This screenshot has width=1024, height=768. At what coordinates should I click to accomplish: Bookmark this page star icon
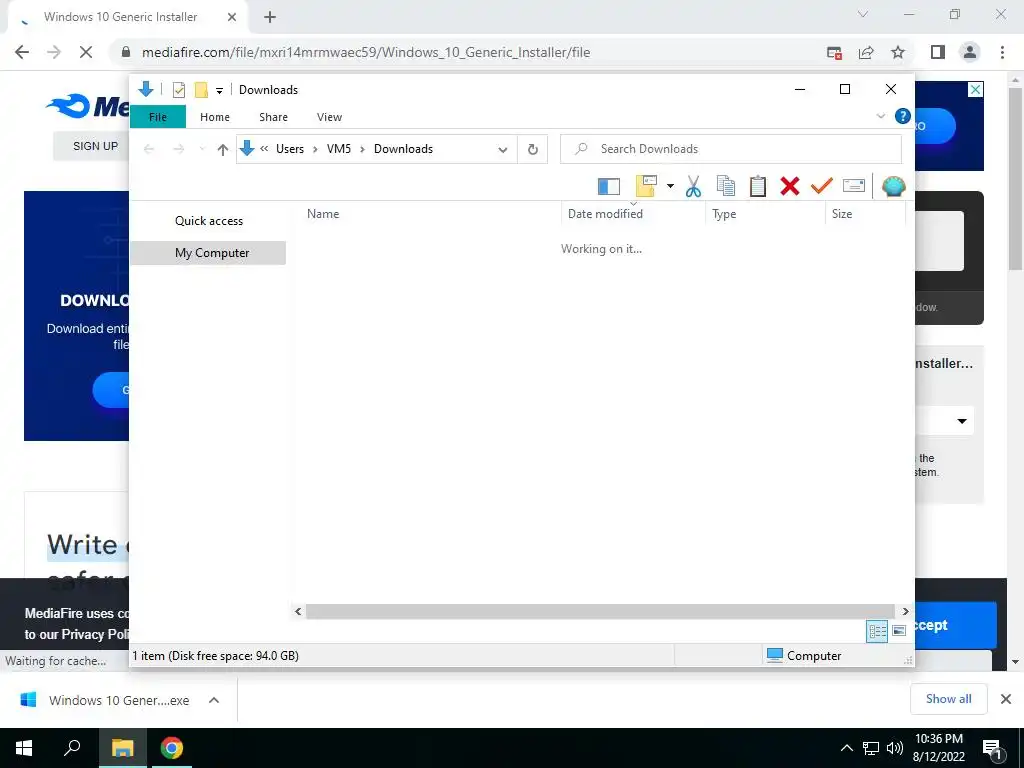point(898,52)
